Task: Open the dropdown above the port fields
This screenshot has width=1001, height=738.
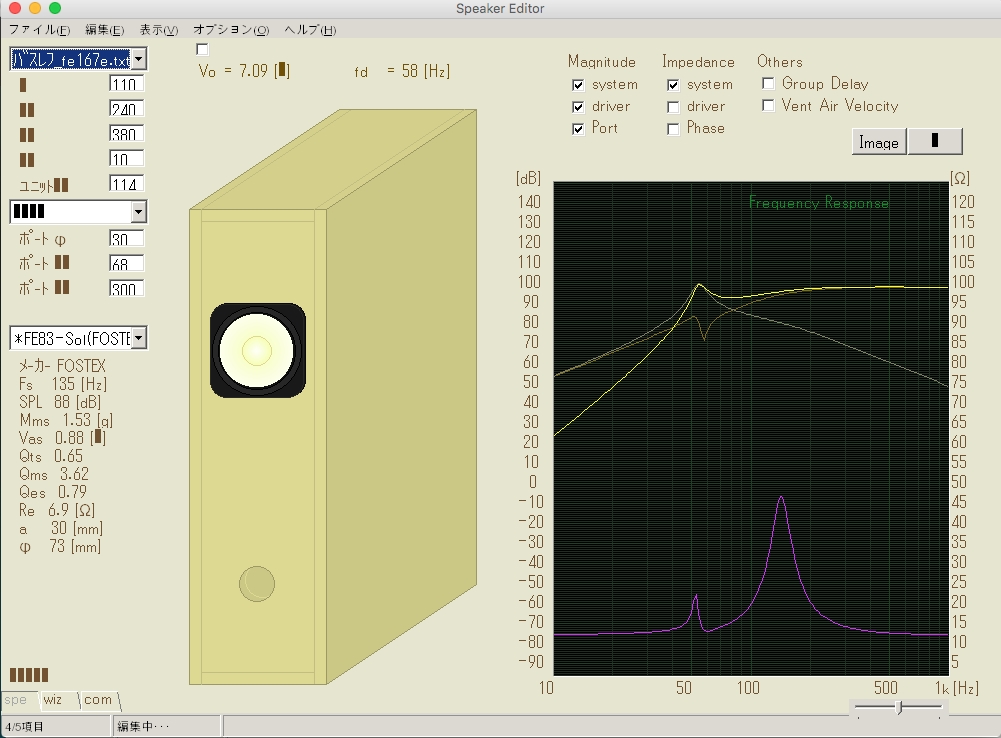Action: click(138, 212)
